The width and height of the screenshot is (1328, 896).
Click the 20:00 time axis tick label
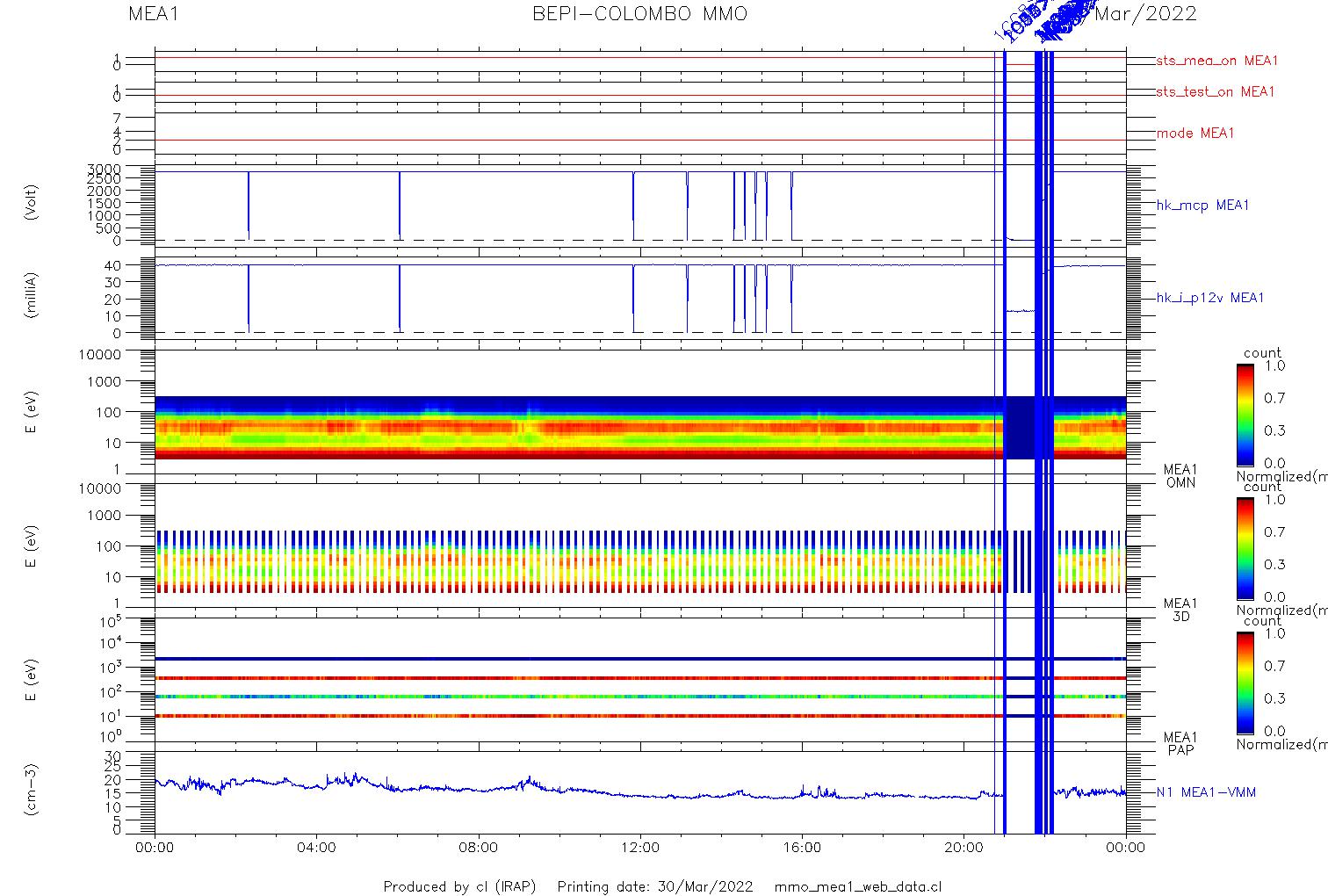tap(964, 848)
